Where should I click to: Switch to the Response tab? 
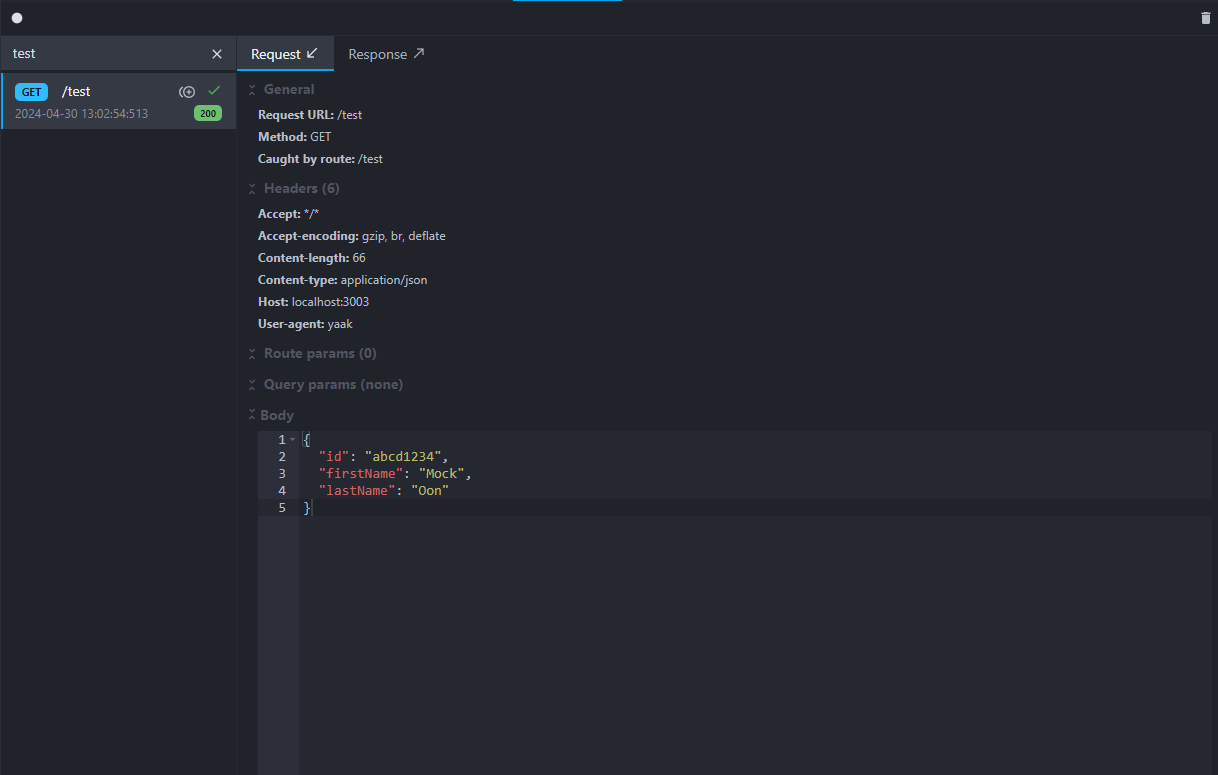click(x=386, y=54)
